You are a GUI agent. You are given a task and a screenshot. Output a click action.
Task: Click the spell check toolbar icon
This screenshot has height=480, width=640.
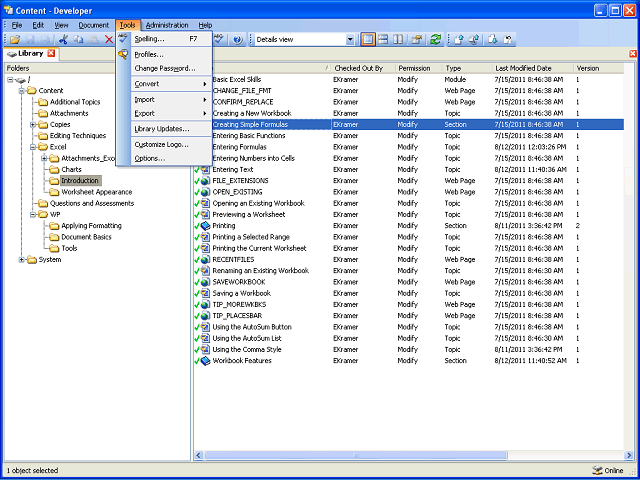tap(220, 39)
